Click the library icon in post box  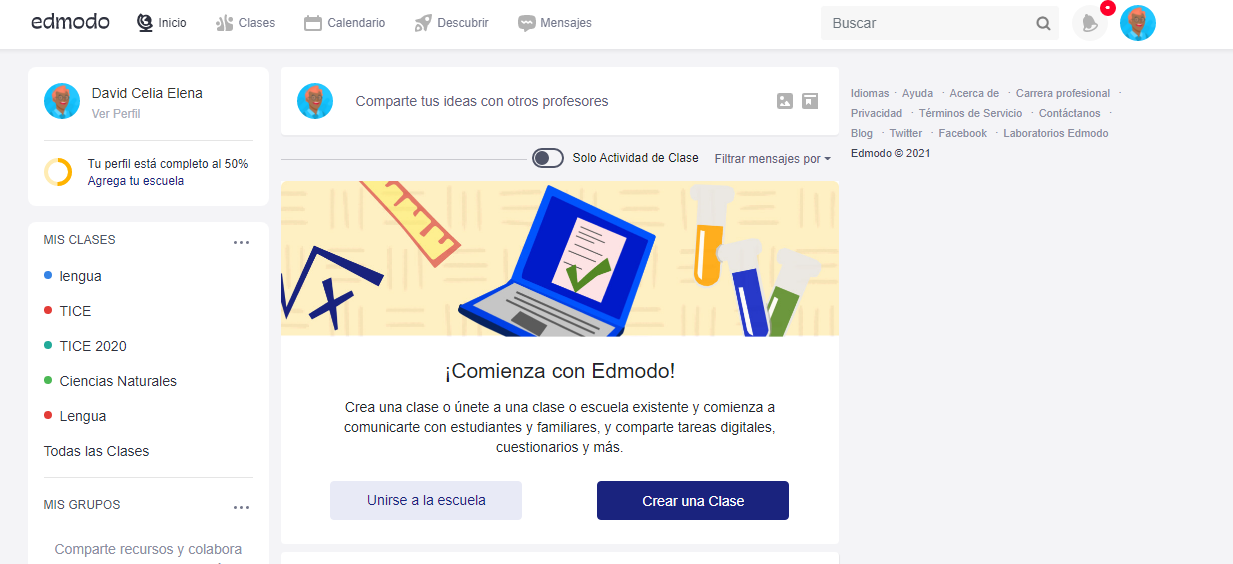click(810, 101)
